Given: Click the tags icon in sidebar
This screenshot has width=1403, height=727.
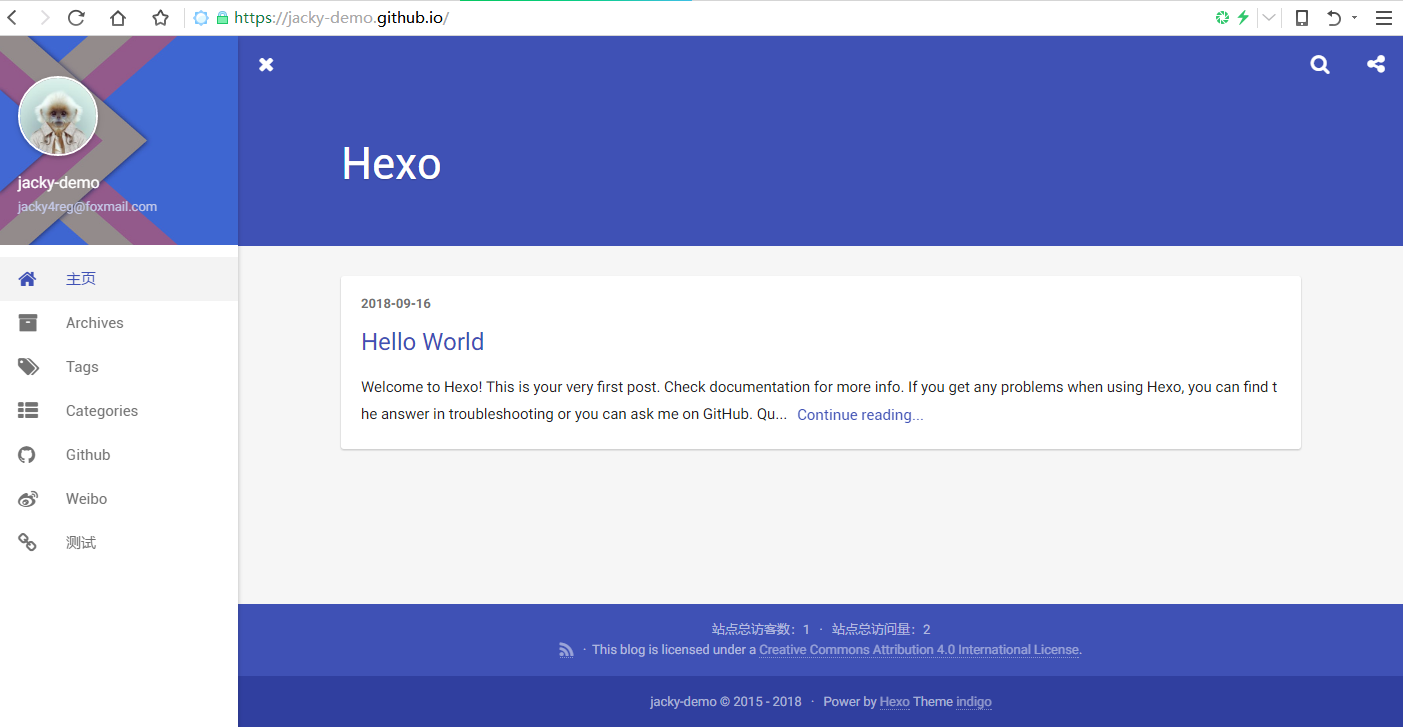Looking at the screenshot, I should (28, 367).
